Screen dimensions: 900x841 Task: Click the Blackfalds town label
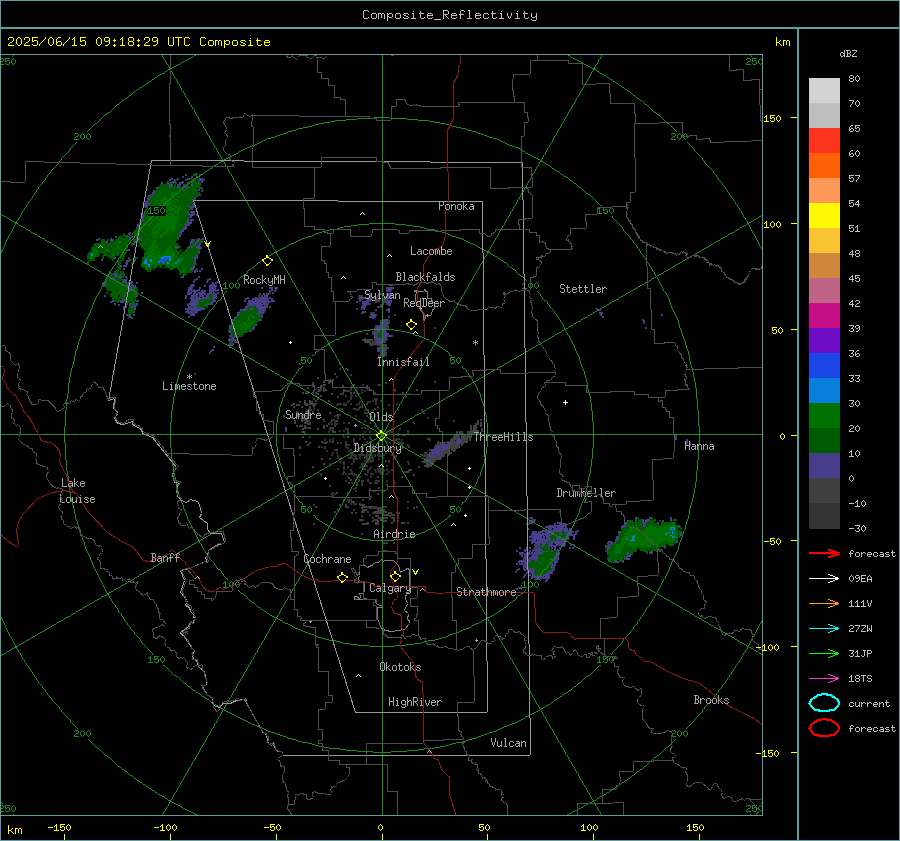pyautogui.click(x=425, y=277)
